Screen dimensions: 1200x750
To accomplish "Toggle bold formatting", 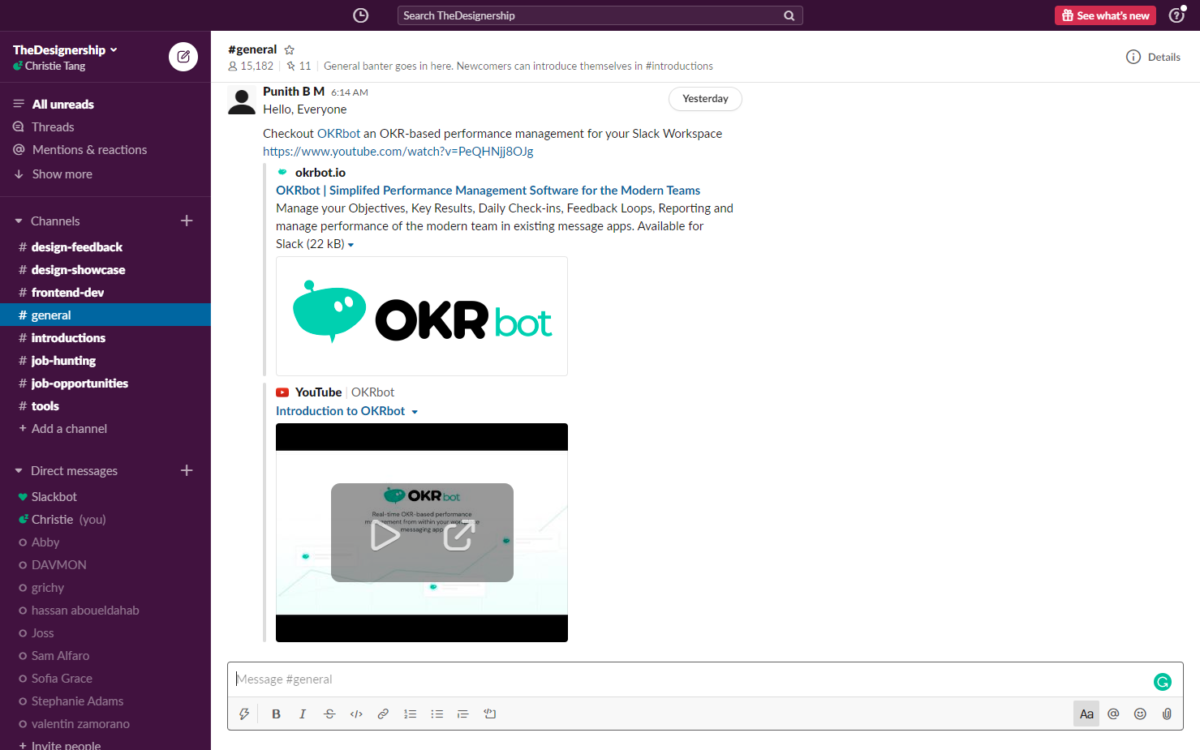I will pyautogui.click(x=276, y=714).
